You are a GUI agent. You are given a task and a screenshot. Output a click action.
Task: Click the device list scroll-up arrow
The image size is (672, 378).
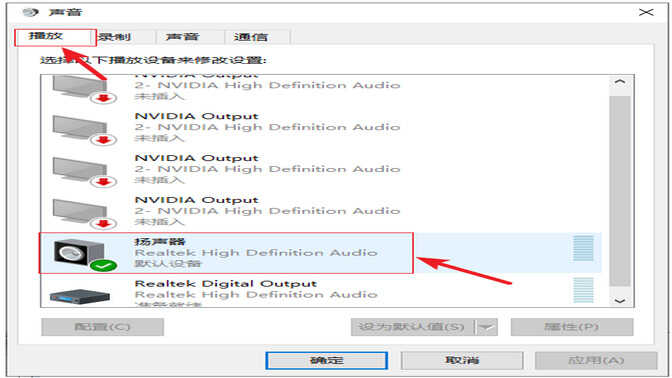tap(620, 81)
